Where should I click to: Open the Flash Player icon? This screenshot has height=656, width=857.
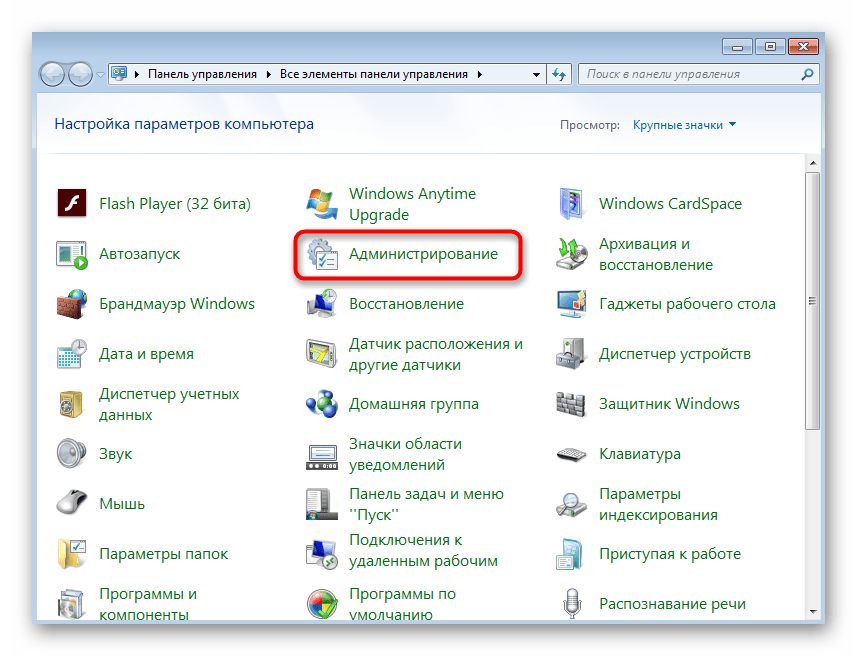72,204
